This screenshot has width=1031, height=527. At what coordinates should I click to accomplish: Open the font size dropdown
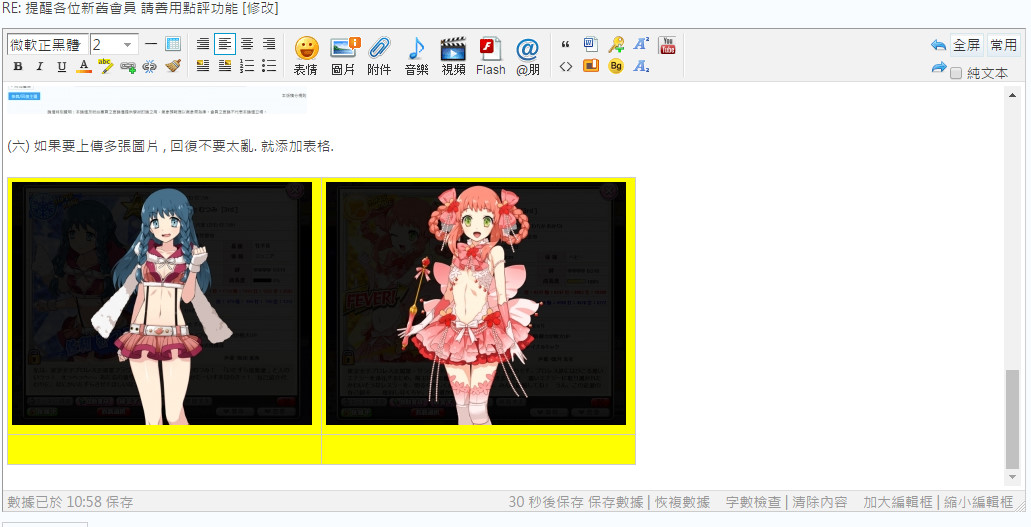click(114, 45)
